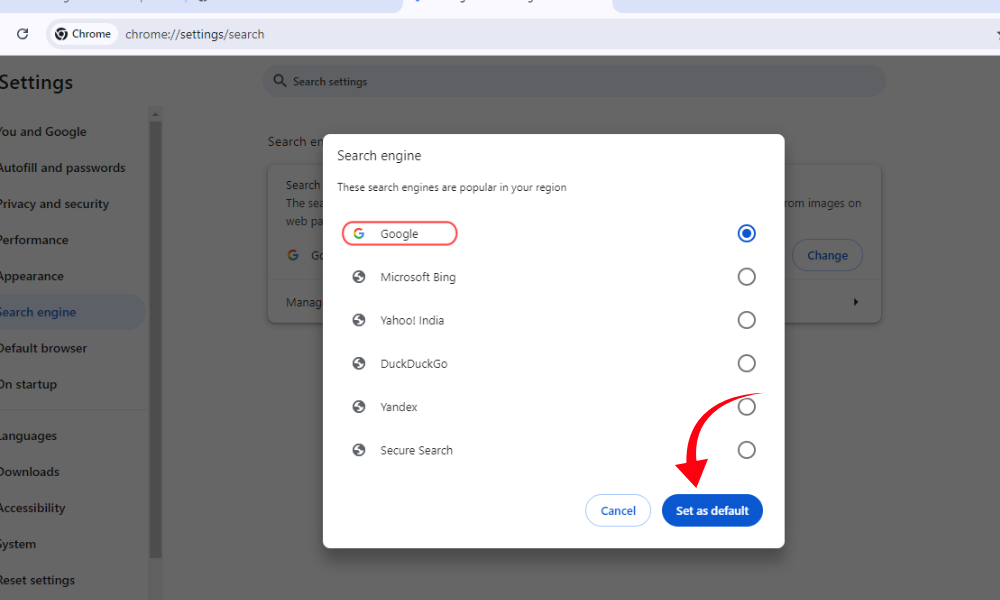This screenshot has height=600, width=1000.
Task: Click the sidebar scroll-up arrow
Action: point(155,115)
